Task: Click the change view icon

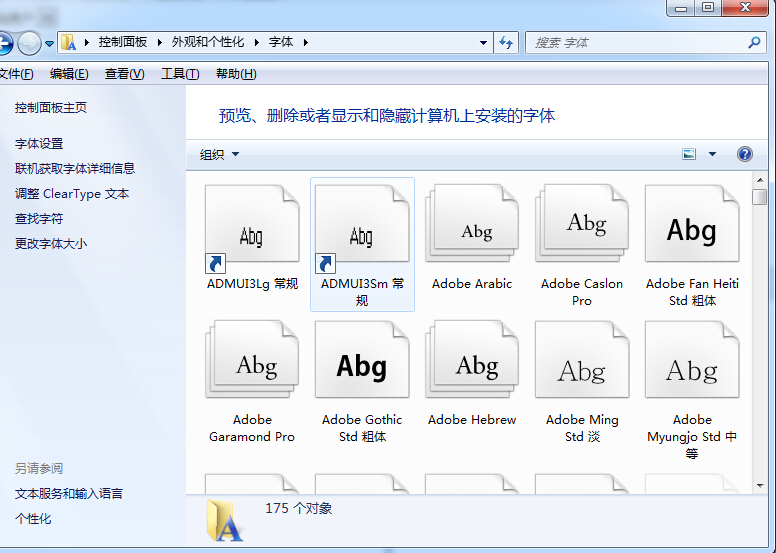Action: click(x=689, y=154)
